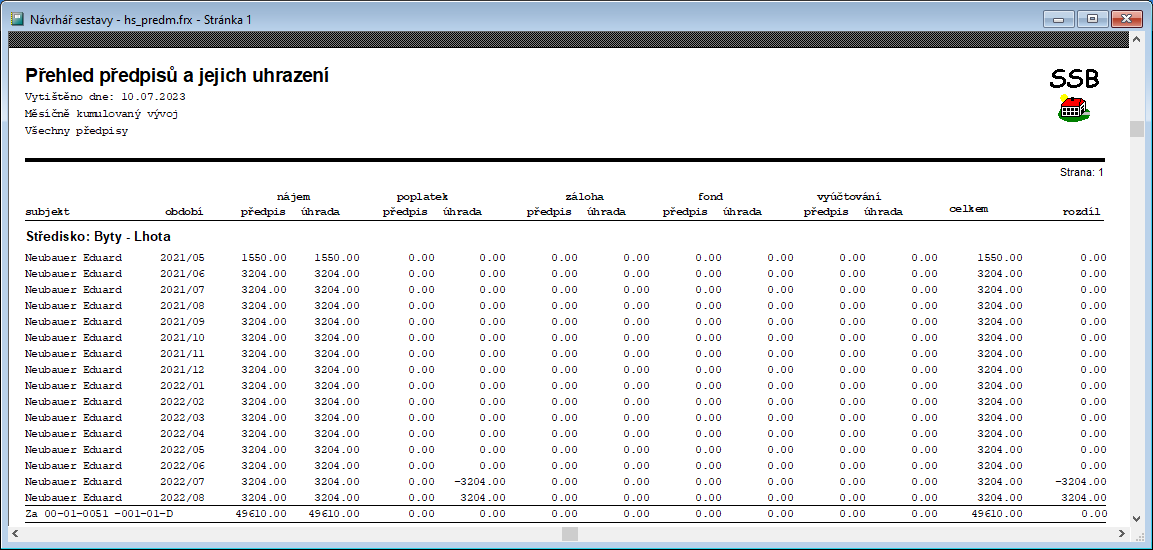Click the horizontal scrollbar right arrow
Screen dimensions: 1153x550
1120,534
